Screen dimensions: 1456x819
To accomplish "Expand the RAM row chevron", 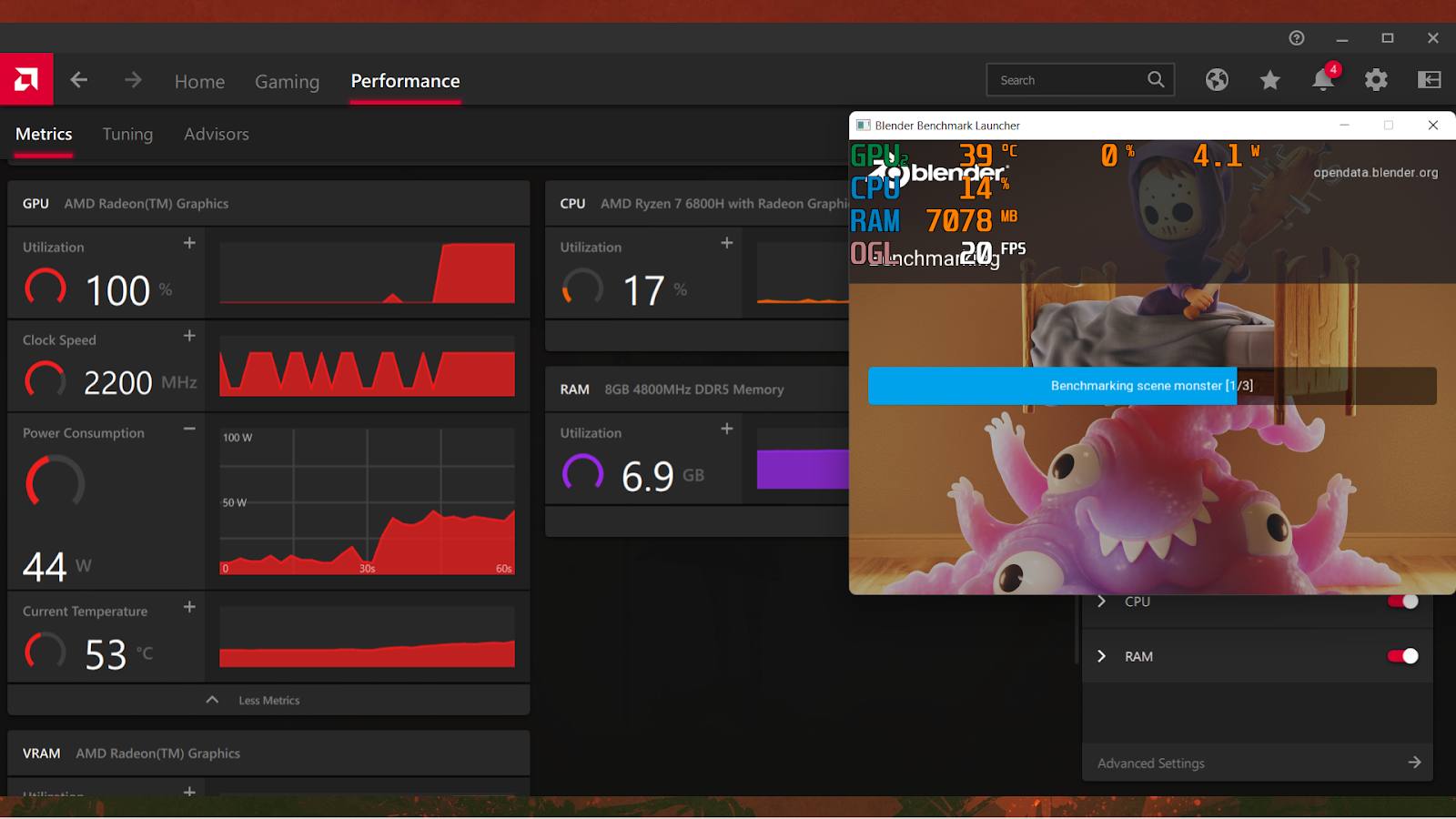I will click(1102, 656).
